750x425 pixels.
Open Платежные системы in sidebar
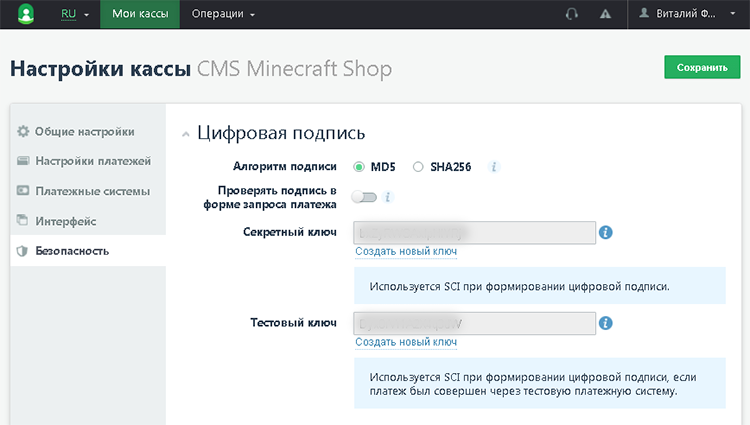click(92, 190)
